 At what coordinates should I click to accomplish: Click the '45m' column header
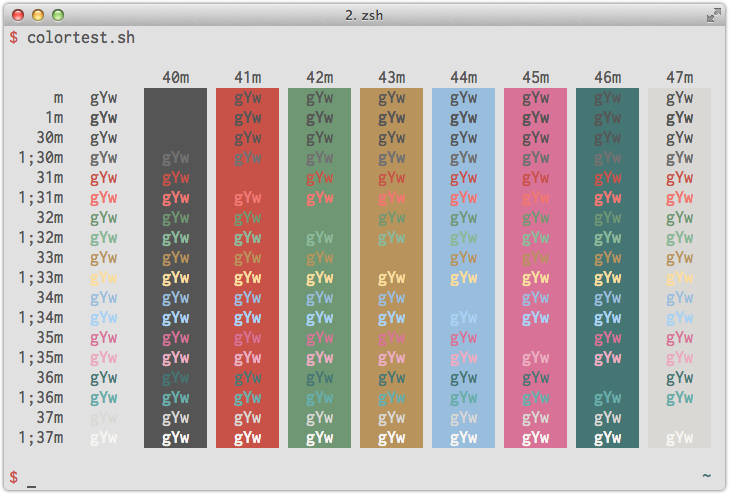(x=536, y=77)
